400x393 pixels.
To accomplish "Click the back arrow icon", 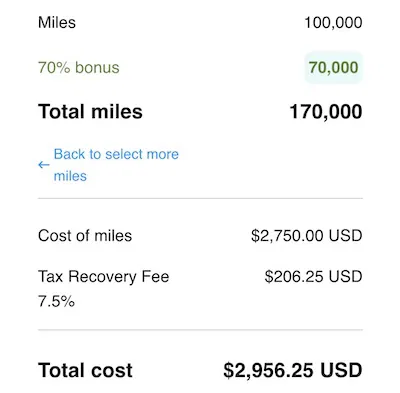I will click(x=44, y=165).
